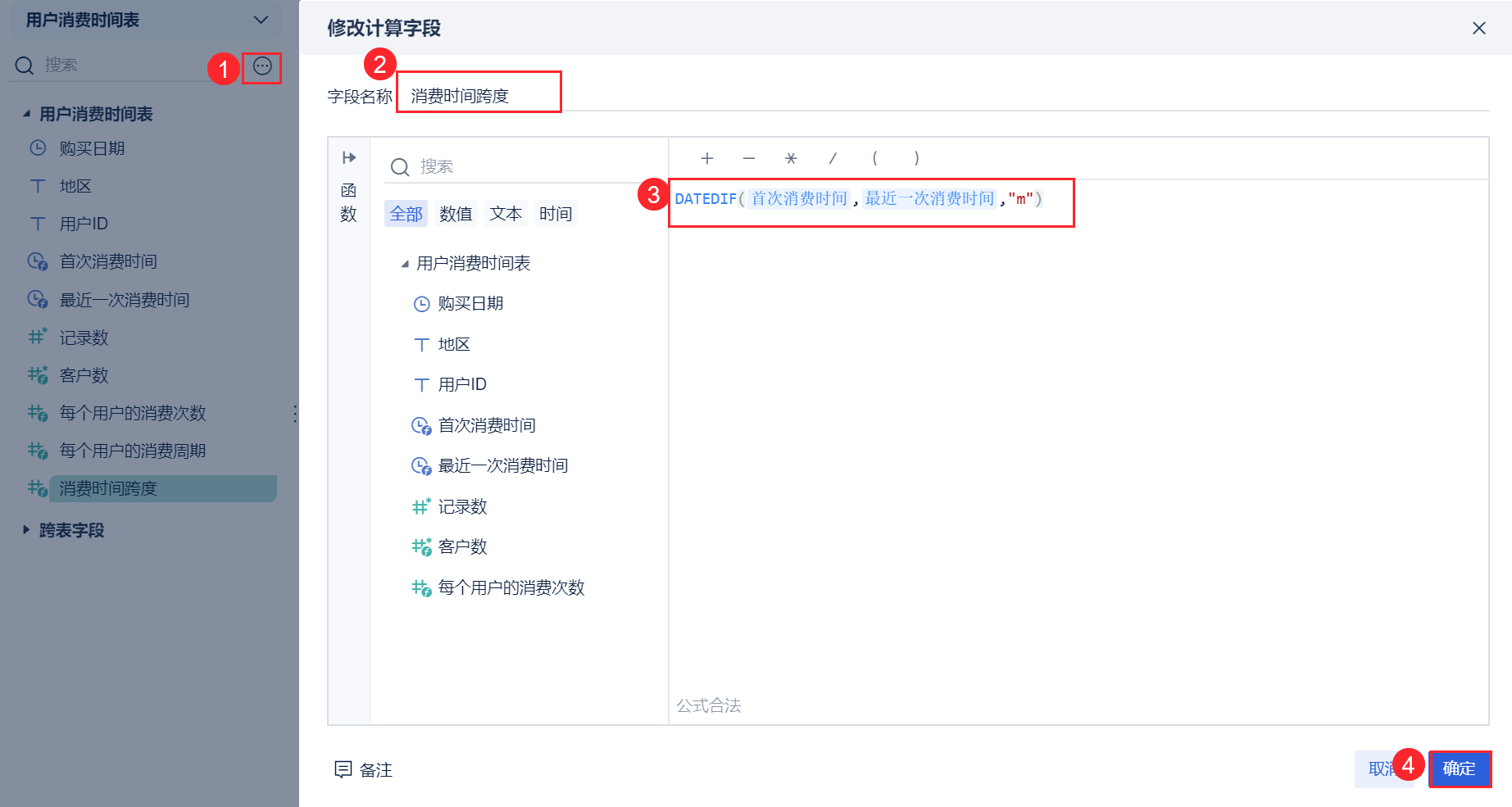This screenshot has width=1512, height=807.
Task: Click the calculated time icon beside 最近一次消费时间 in left panel
Action: pyautogui.click(x=38, y=300)
